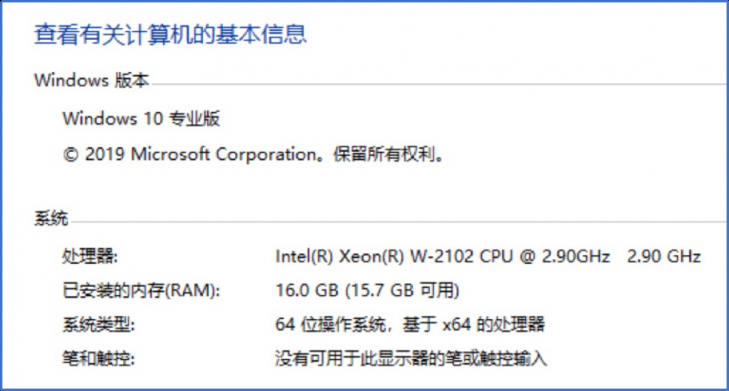Screen dimensions: 729x391
Task: Click the 已安装的内存(RAM) label
Action: [141, 291]
